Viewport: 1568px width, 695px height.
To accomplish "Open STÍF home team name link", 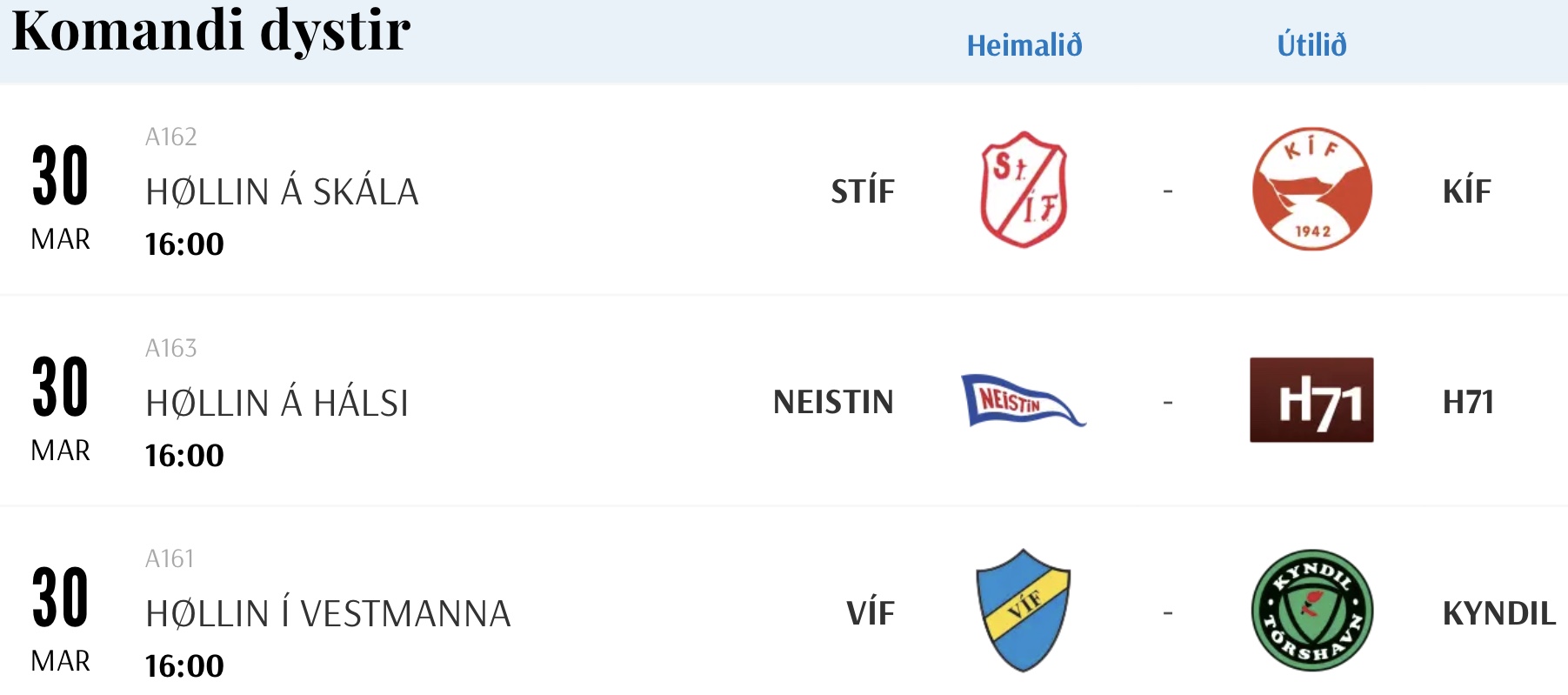I will click(x=863, y=190).
